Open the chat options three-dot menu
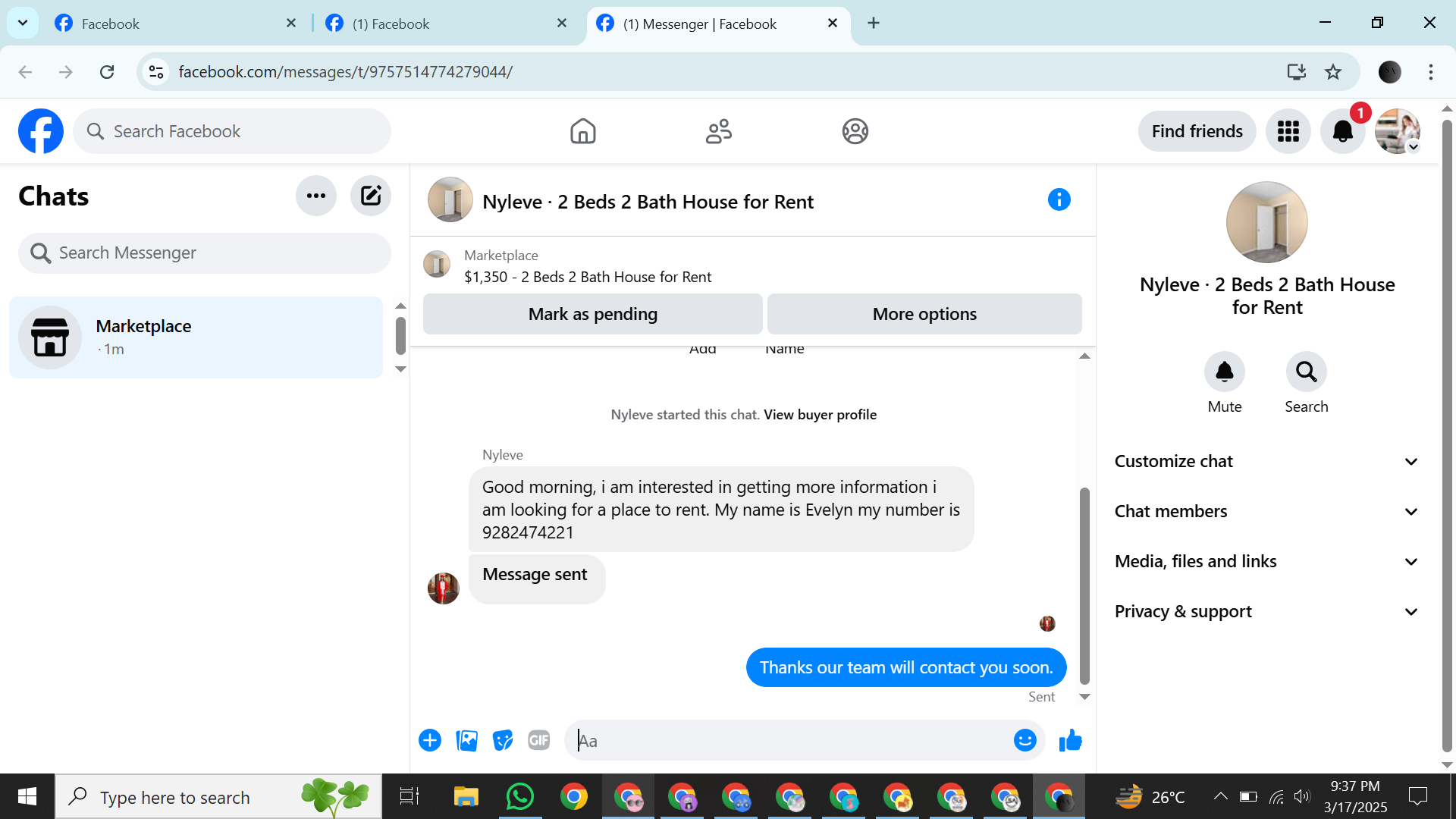1456x819 pixels. pos(316,196)
